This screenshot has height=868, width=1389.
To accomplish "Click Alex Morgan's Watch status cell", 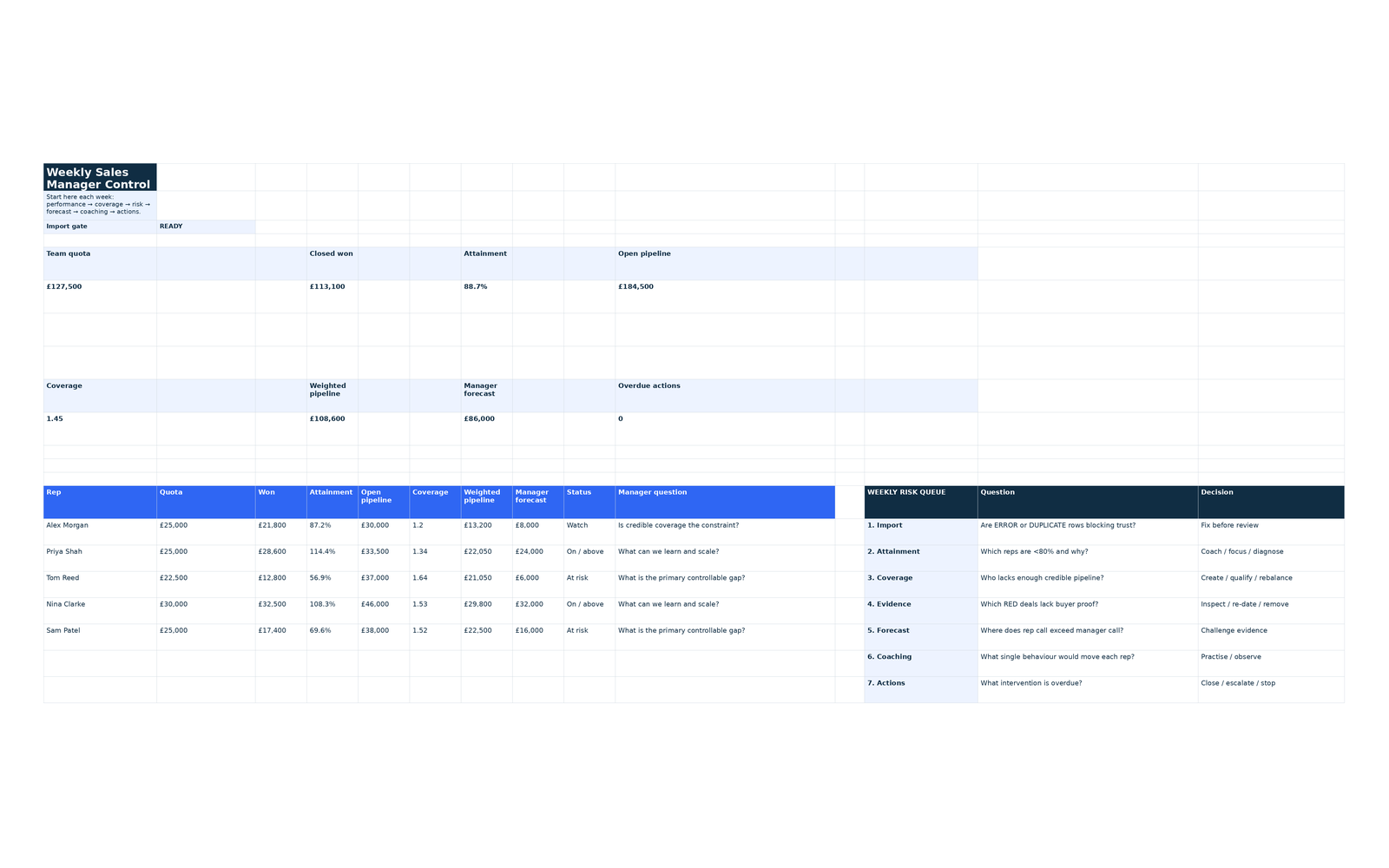I will [589, 532].
